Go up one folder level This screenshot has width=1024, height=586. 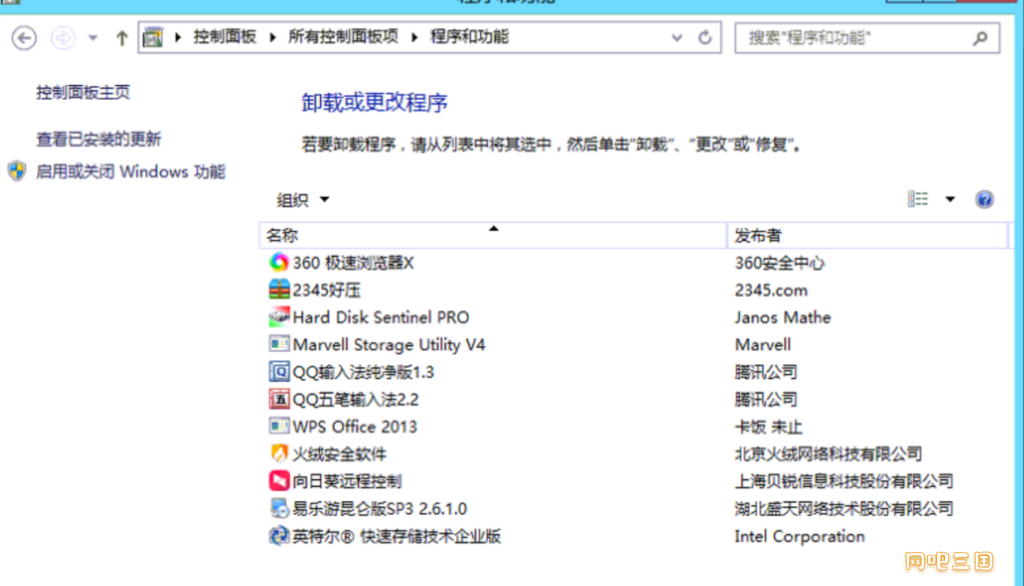(x=121, y=38)
